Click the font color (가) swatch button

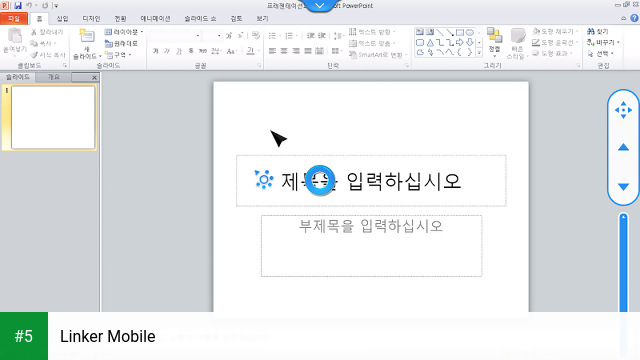coord(251,51)
